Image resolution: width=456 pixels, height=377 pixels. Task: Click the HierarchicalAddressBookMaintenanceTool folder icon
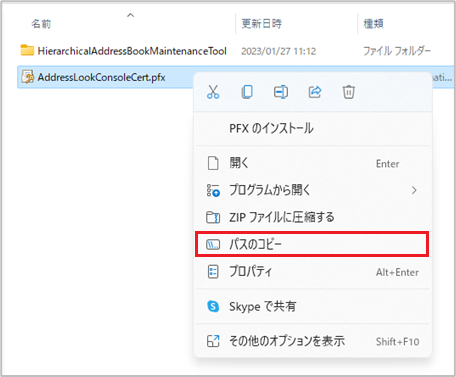(27, 50)
